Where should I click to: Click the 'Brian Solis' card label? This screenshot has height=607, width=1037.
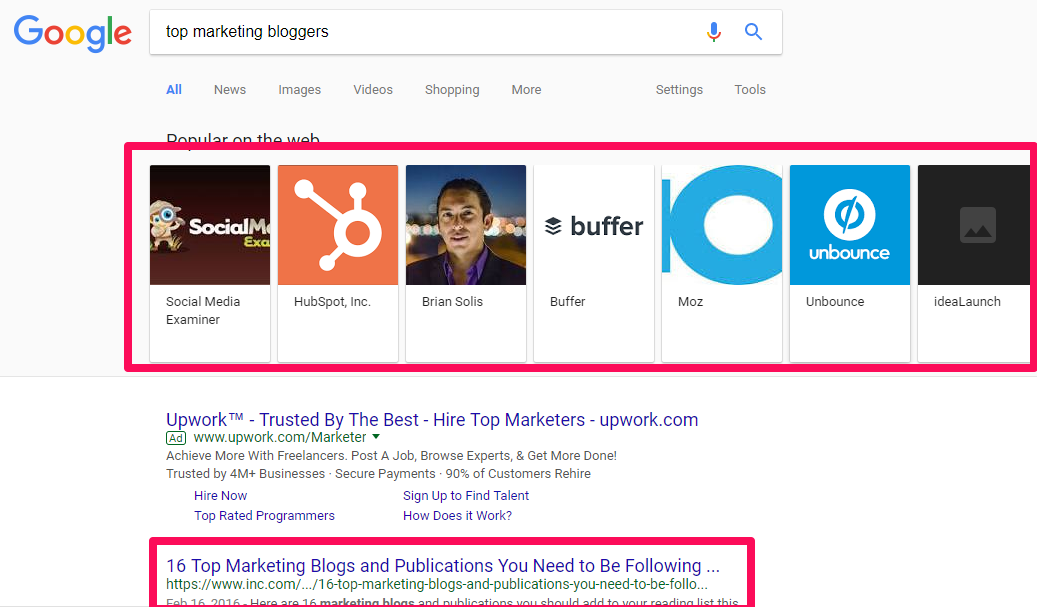coord(452,302)
